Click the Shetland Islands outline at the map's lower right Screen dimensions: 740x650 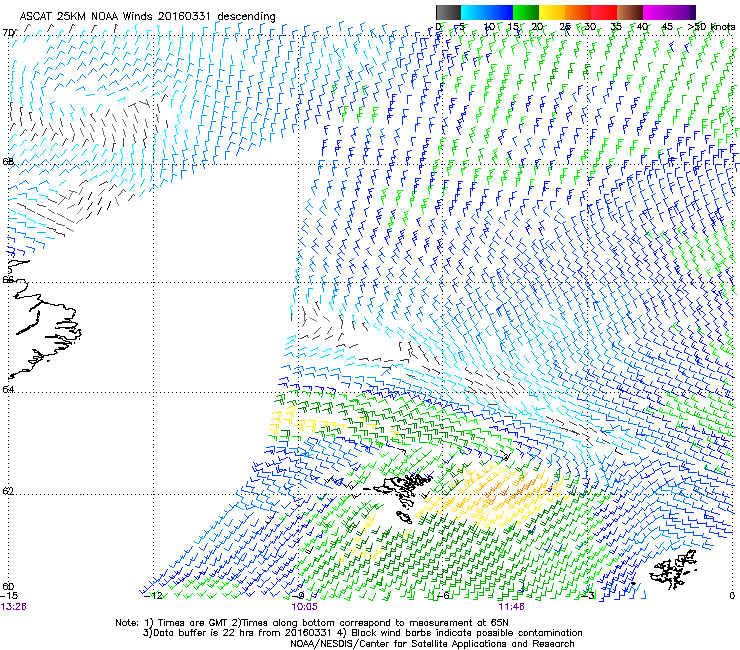coord(674,569)
